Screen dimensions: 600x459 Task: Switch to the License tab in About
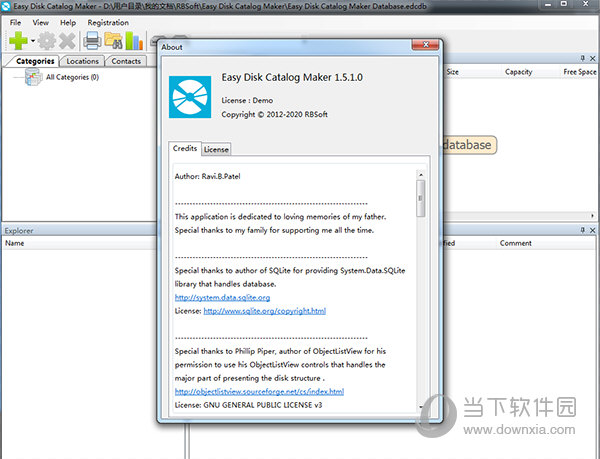click(216, 149)
